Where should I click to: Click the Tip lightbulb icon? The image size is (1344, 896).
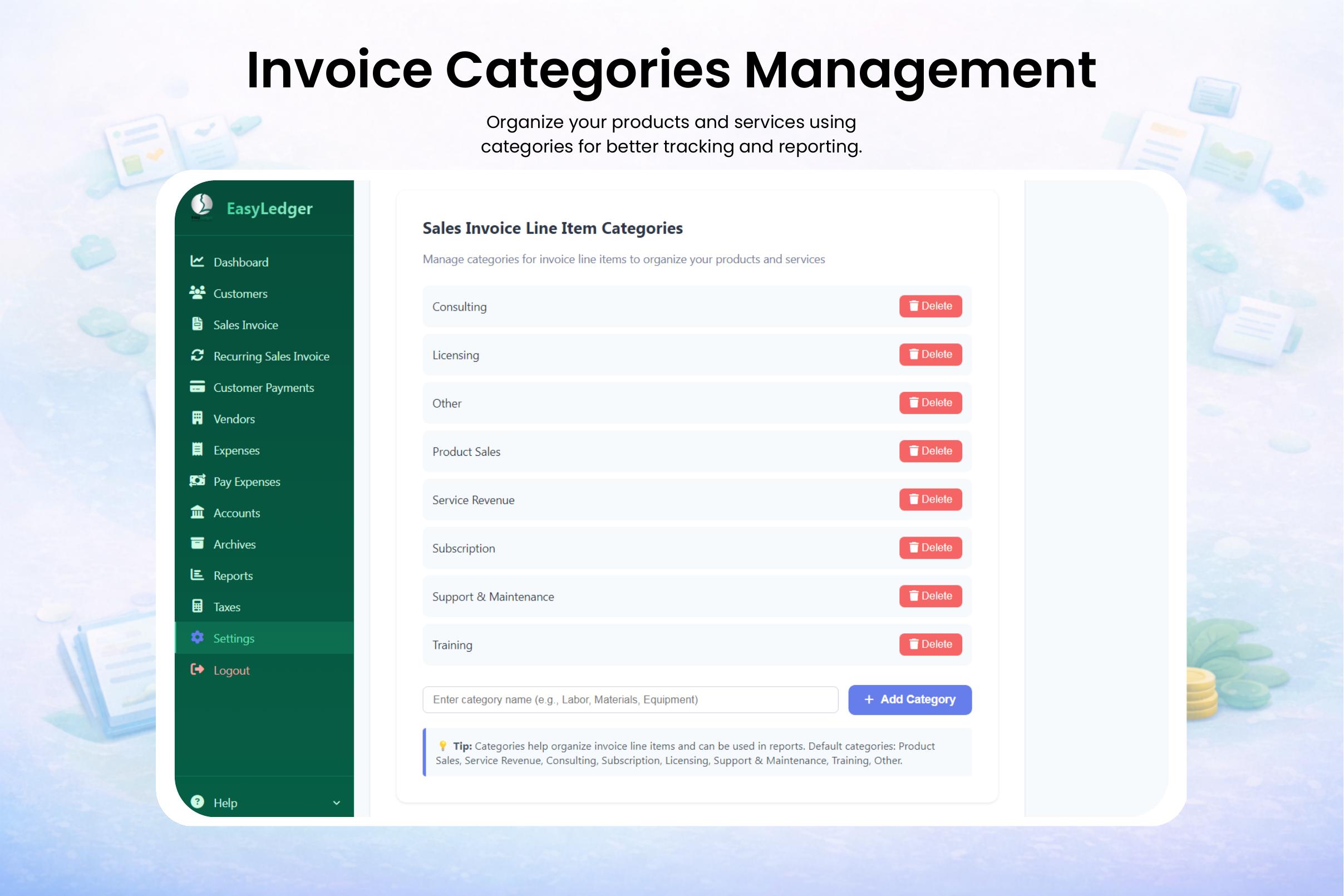442,746
